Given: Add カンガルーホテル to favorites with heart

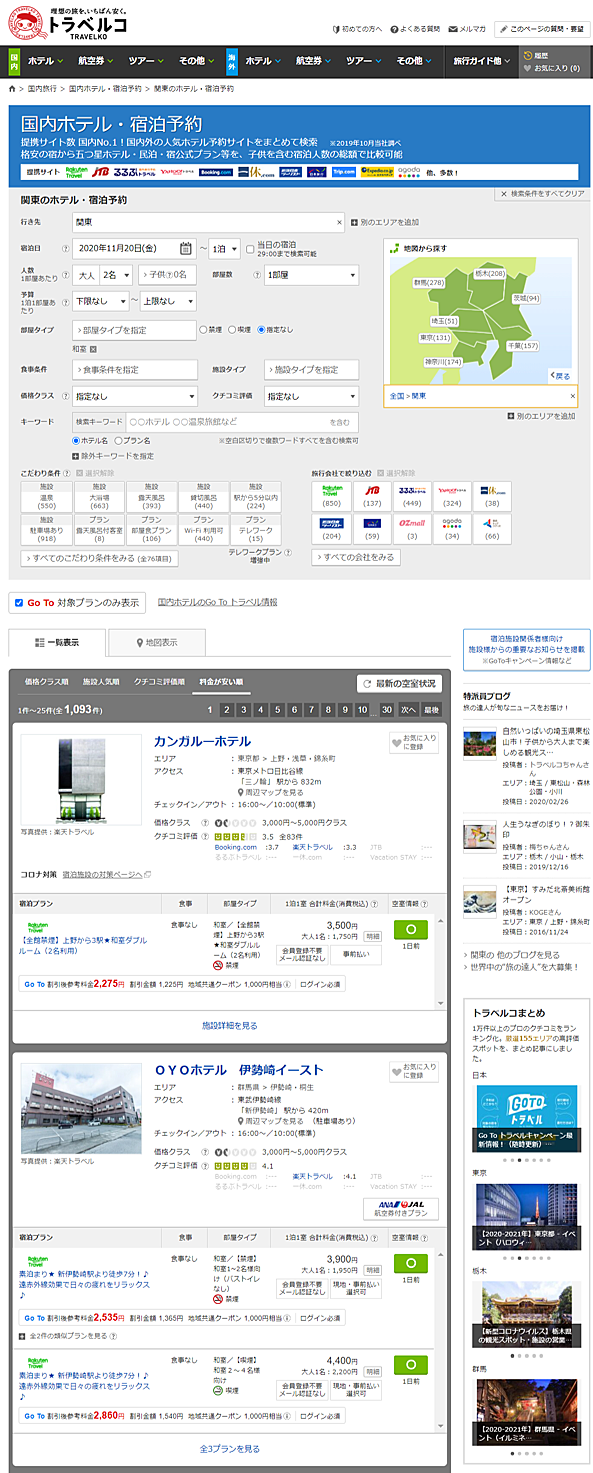Looking at the screenshot, I should 413,742.
